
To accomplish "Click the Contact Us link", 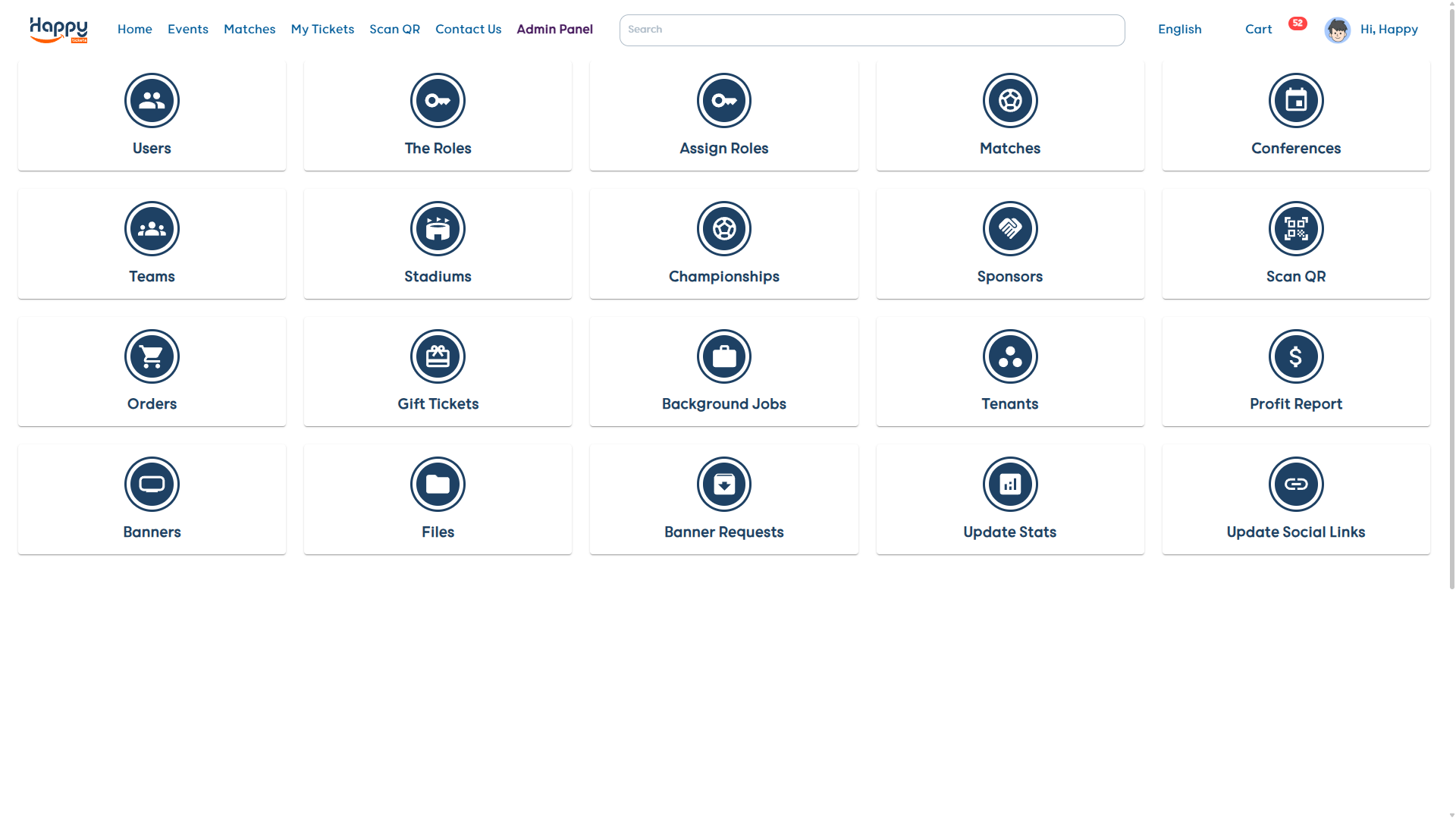I will [468, 30].
